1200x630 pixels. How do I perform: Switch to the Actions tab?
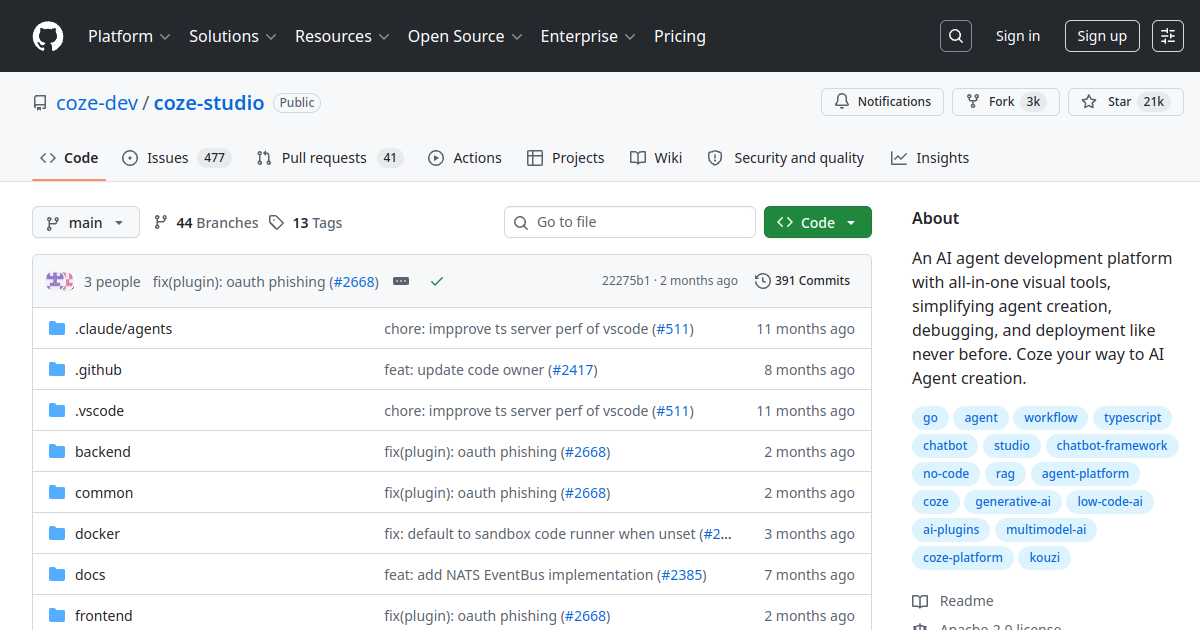tap(465, 158)
